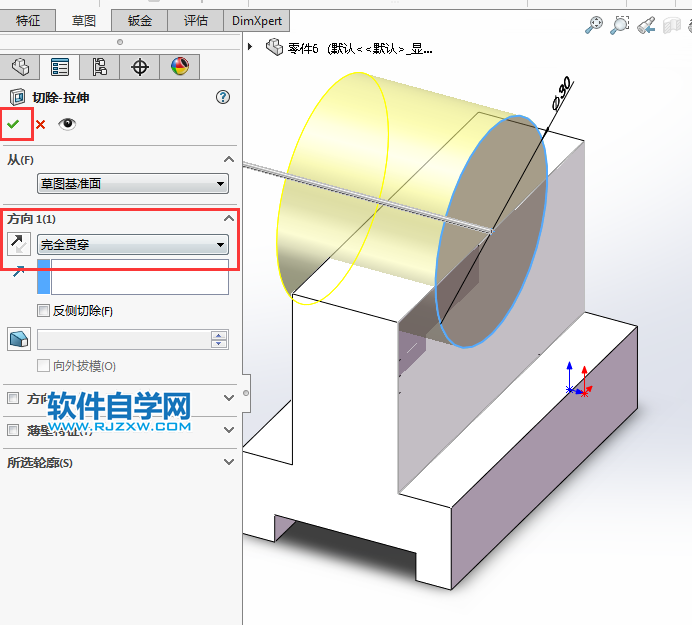Toggle the 向外拔模 checkbox

[43, 365]
